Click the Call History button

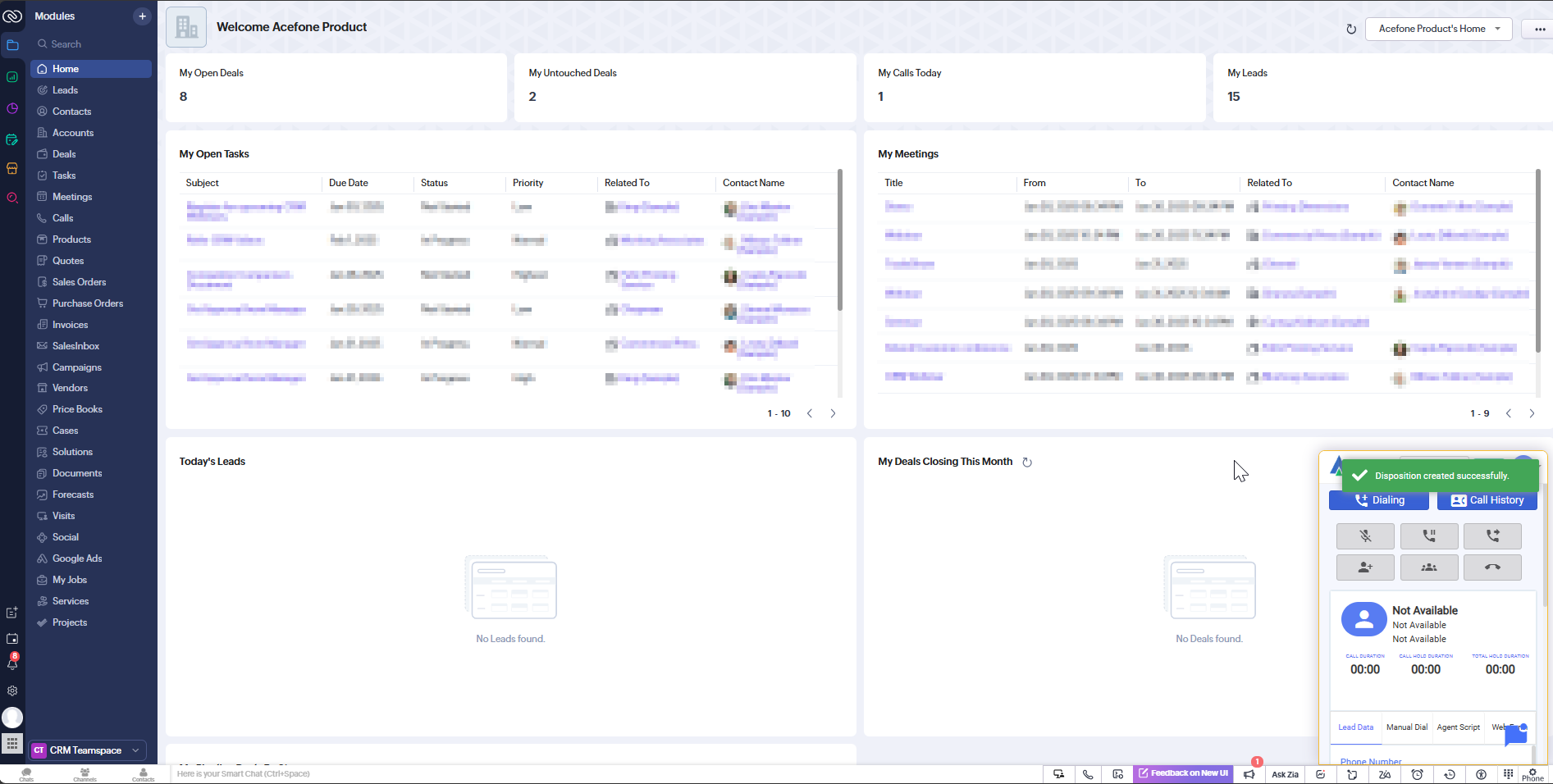[1487, 500]
